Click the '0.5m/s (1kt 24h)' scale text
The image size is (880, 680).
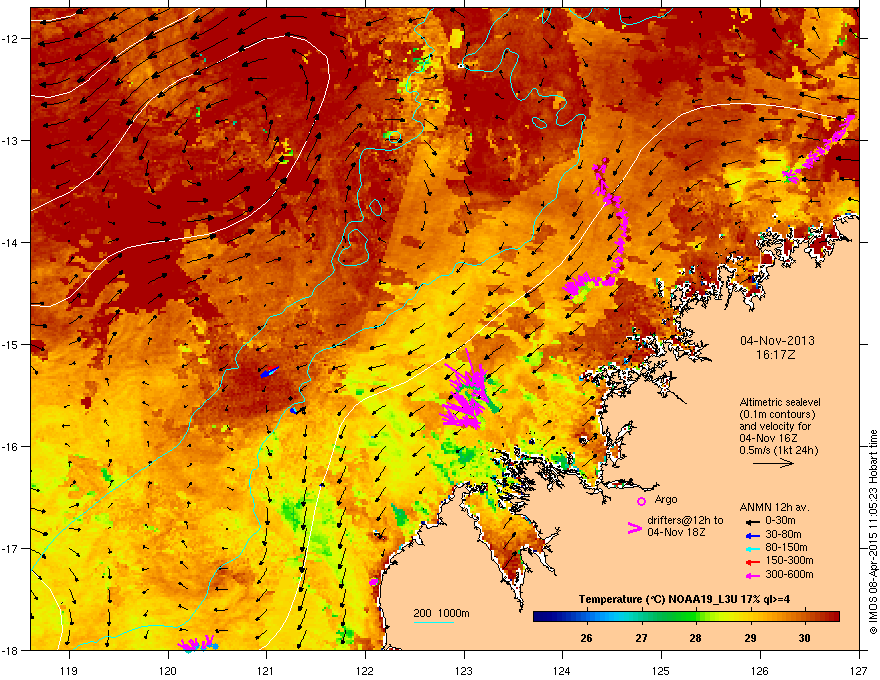pyautogui.click(x=779, y=451)
